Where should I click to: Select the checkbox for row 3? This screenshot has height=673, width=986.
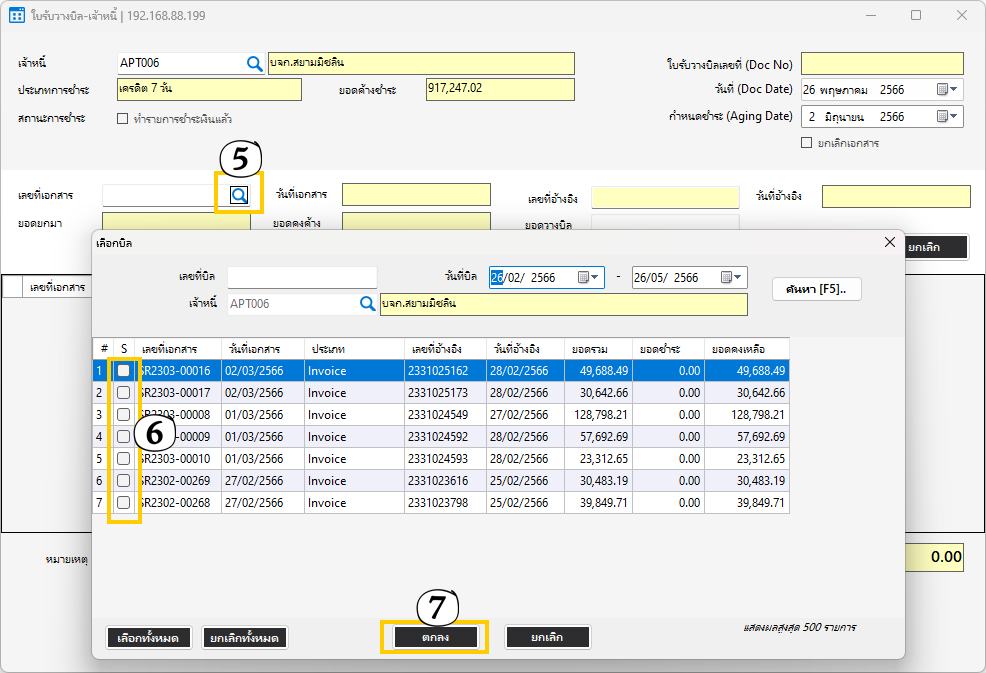(x=123, y=415)
